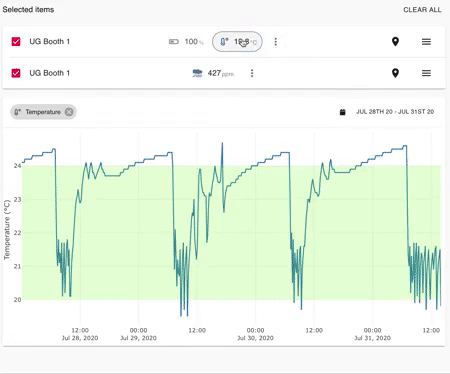Open more options for first UG Booth 1
450x374 pixels.
click(x=275, y=42)
